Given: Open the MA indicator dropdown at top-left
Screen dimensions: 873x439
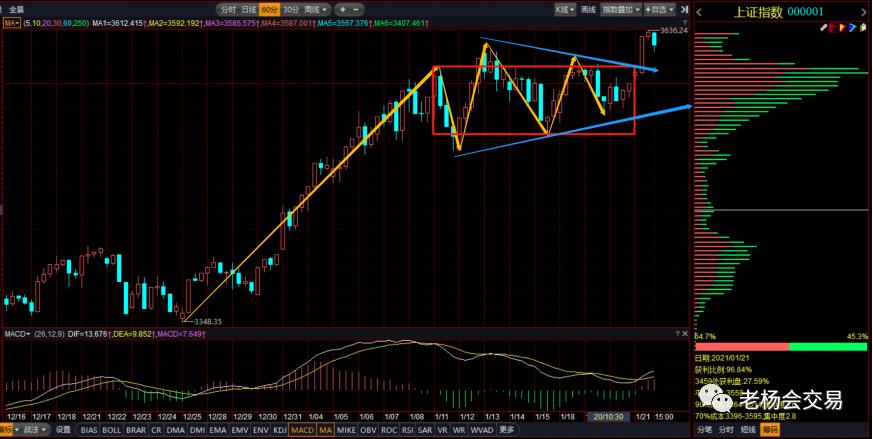Looking at the screenshot, I should 12,23.
